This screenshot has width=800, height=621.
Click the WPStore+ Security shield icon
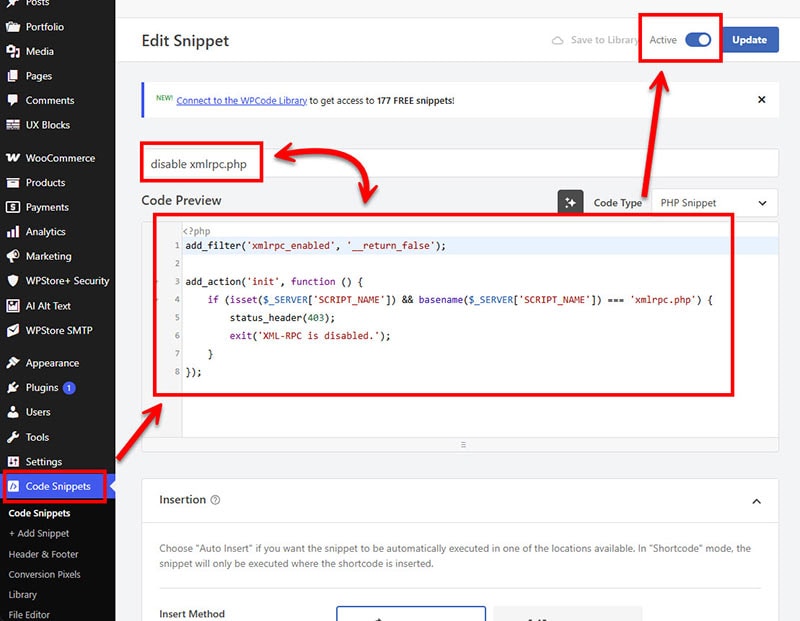click(x=13, y=280)
